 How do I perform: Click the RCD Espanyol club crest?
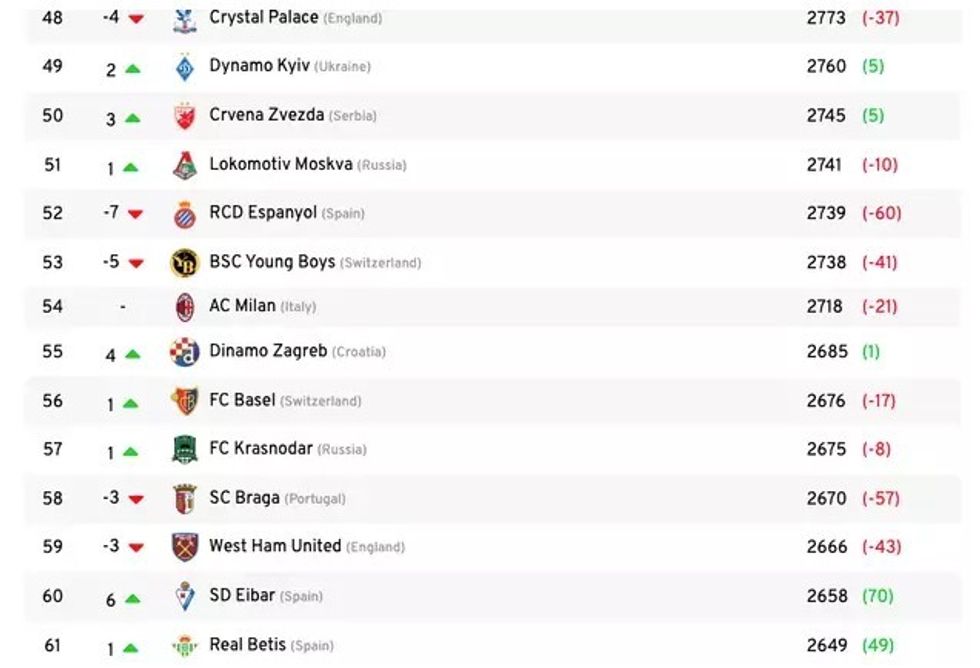point(185,214)
